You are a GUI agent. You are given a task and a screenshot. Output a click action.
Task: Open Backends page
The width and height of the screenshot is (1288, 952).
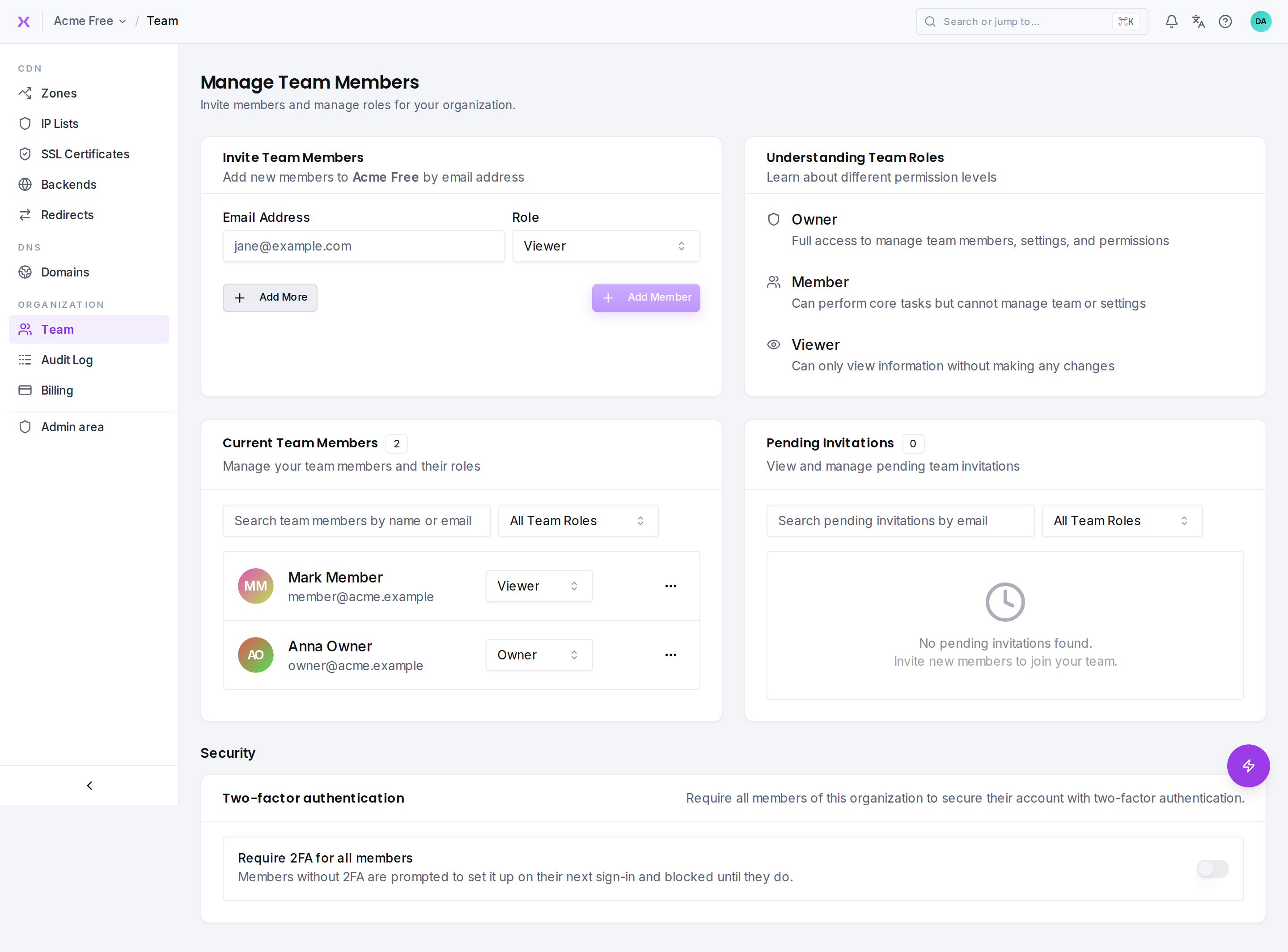click(89, 184)
